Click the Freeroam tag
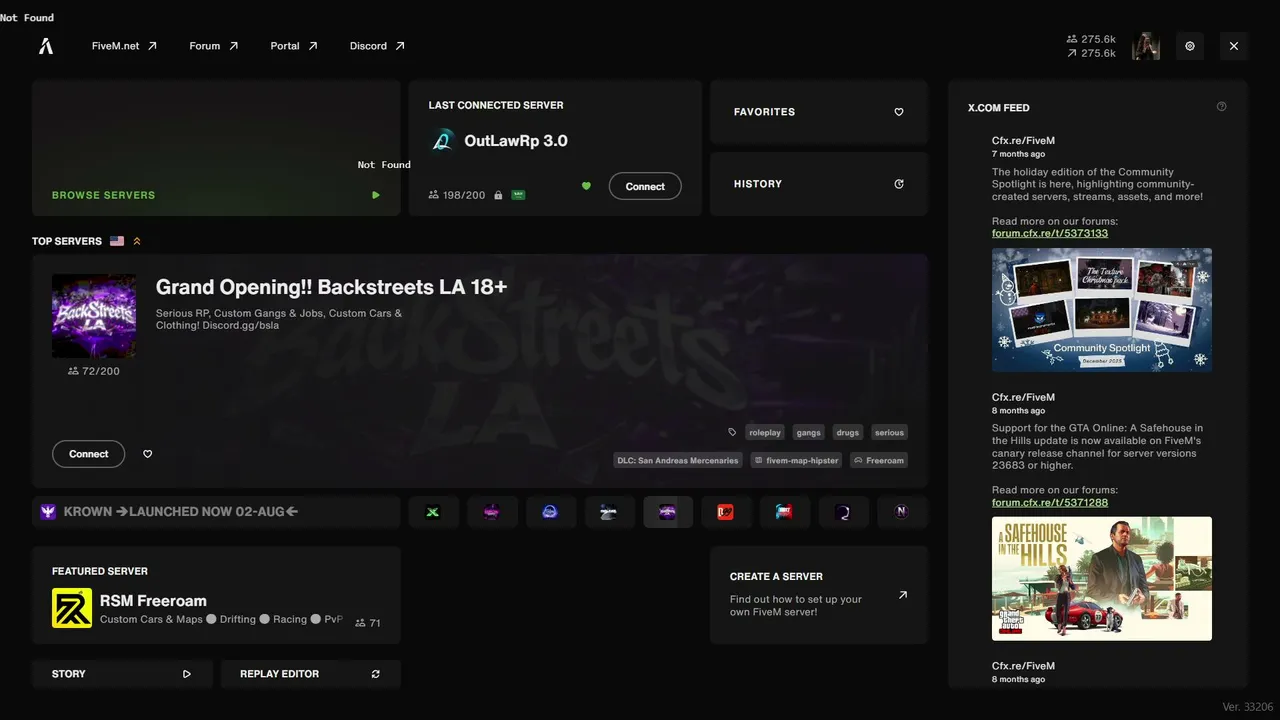This screenshot has width=1280, height=720. (879, 461)
